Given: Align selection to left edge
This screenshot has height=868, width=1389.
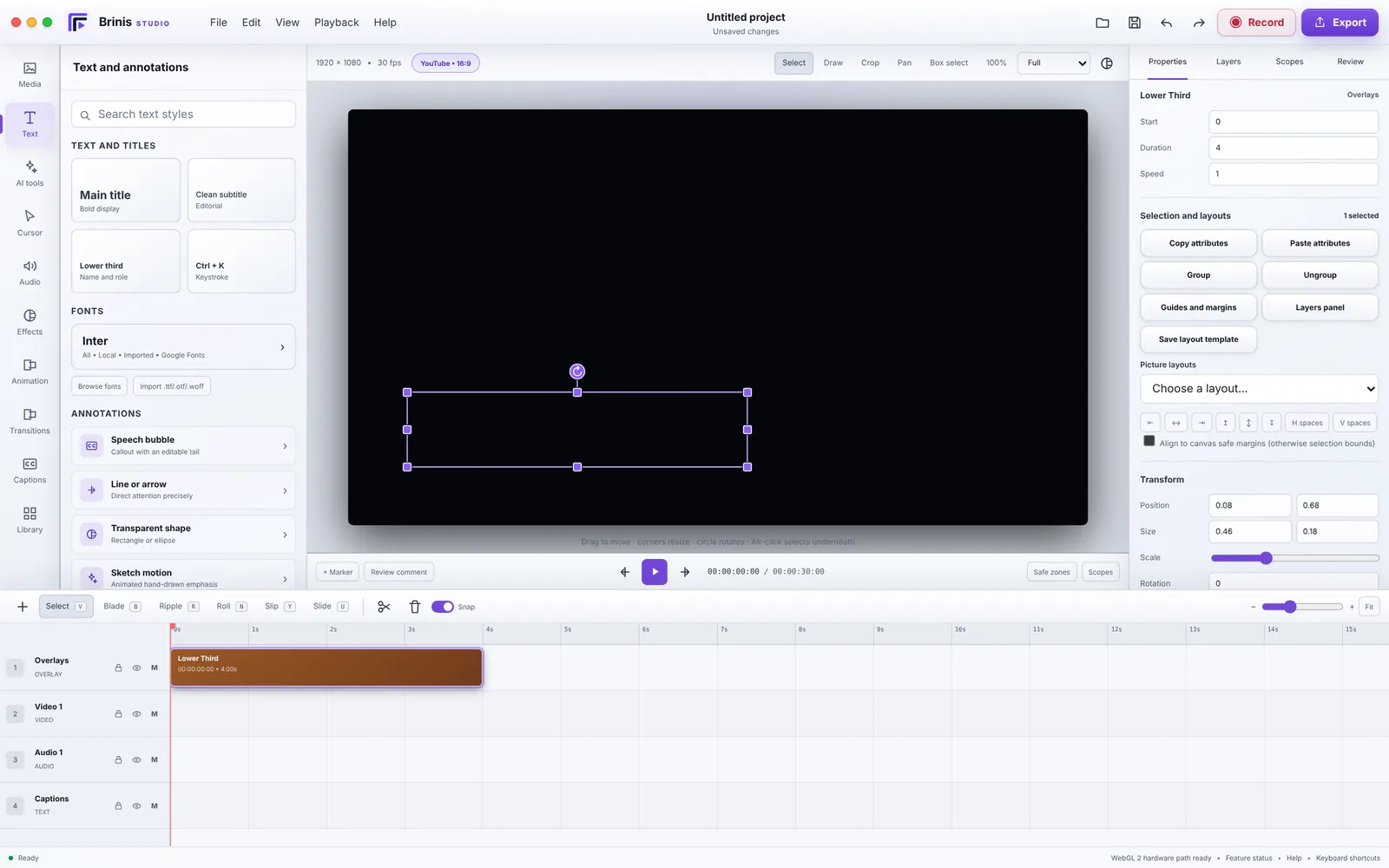Looking at the screenshot, I should tap(1150, 423).
